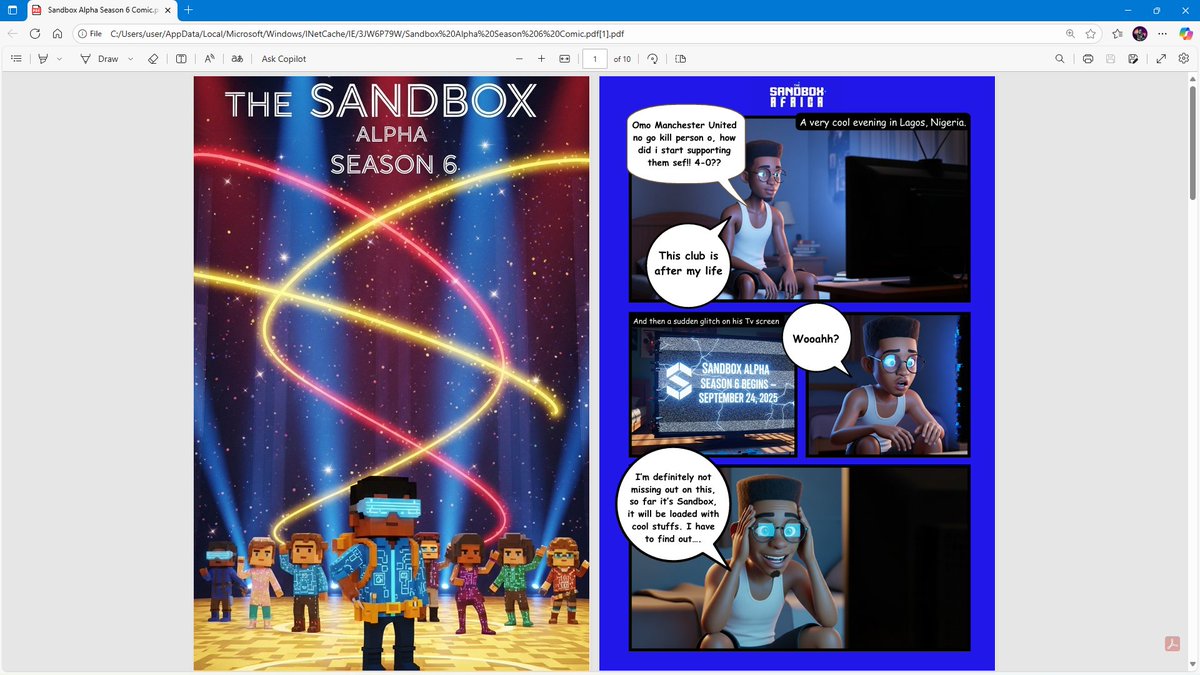Zoom in on the PDF
This screenshot has height=675, width=1200.
coord(541,59)
